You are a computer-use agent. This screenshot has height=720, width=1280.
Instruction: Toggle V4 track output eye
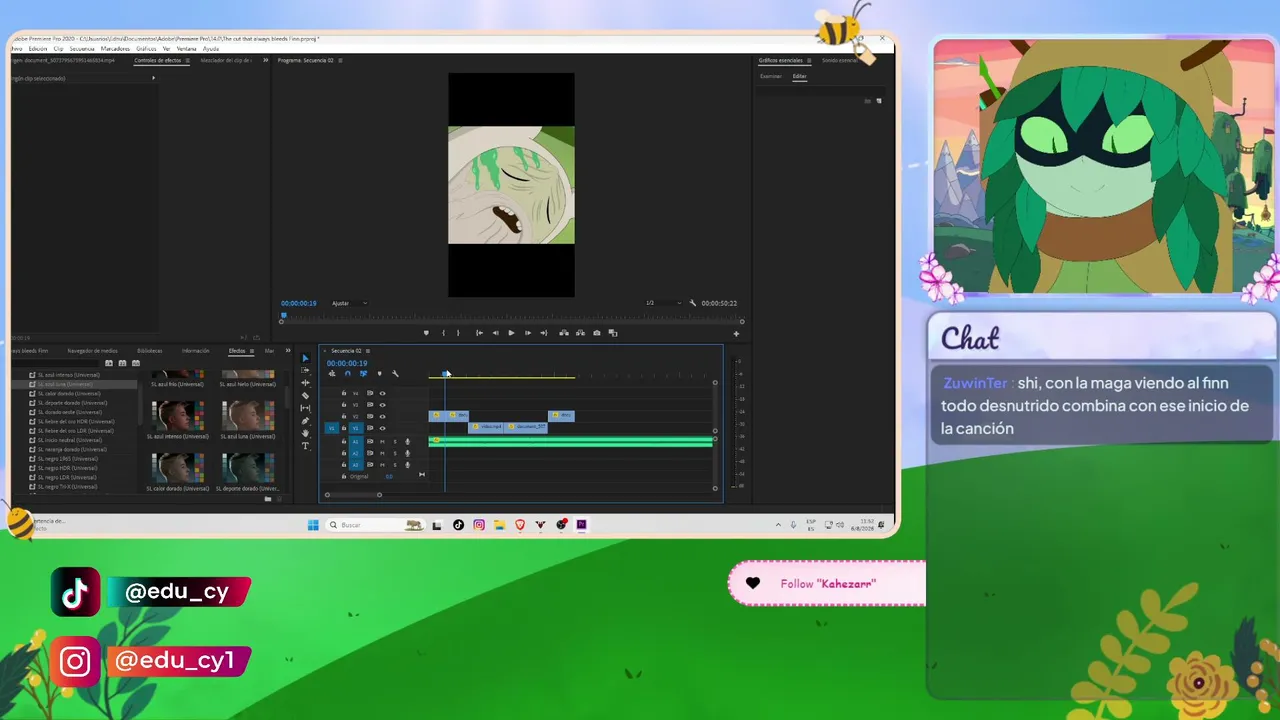click(x=382, y=393)
